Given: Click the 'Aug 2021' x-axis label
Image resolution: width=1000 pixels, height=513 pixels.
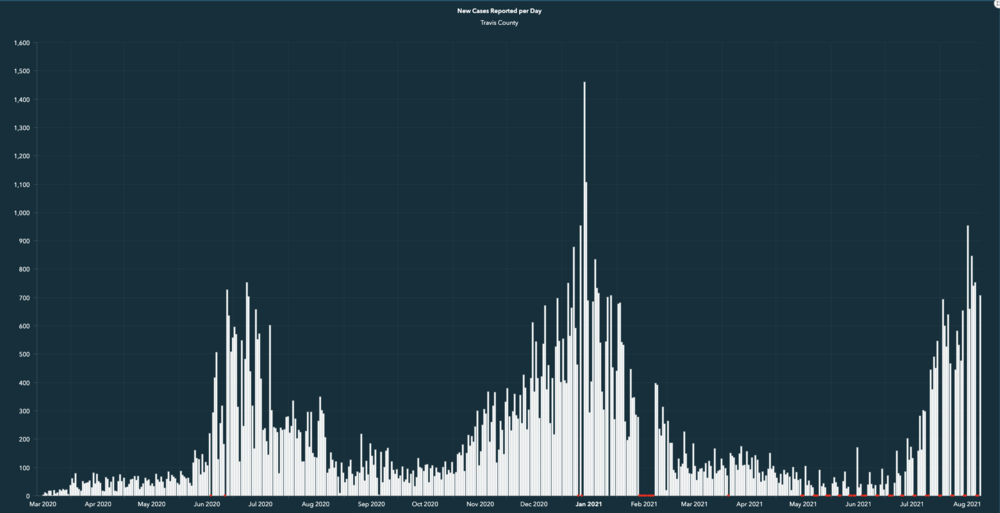Looking at the screenshot, I should 966,505.
